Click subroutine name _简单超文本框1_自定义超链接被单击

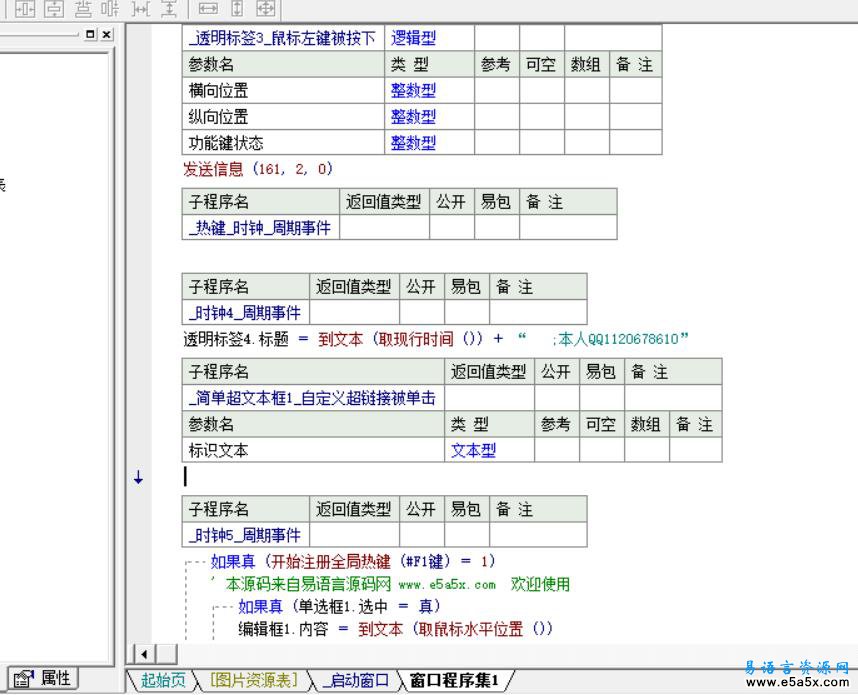[313, 397]
